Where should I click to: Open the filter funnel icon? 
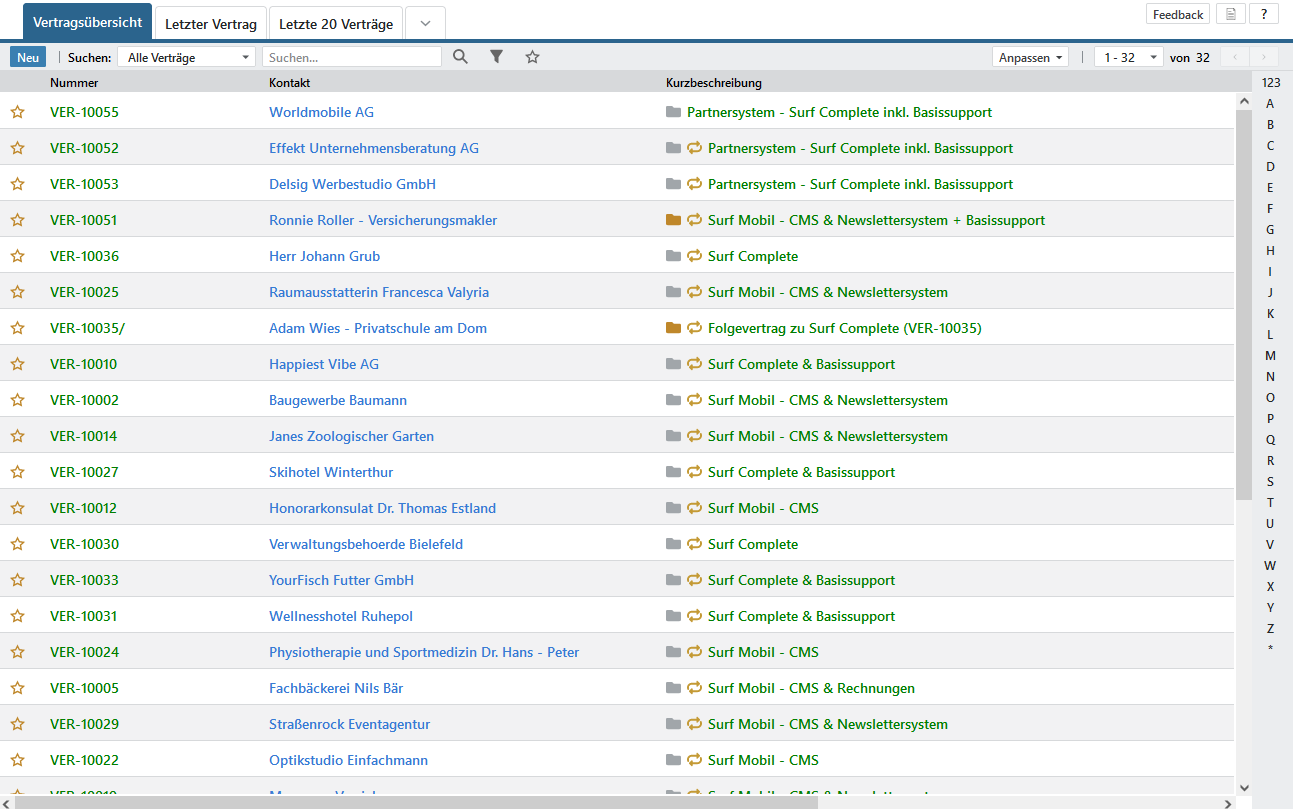coord(496,57)
